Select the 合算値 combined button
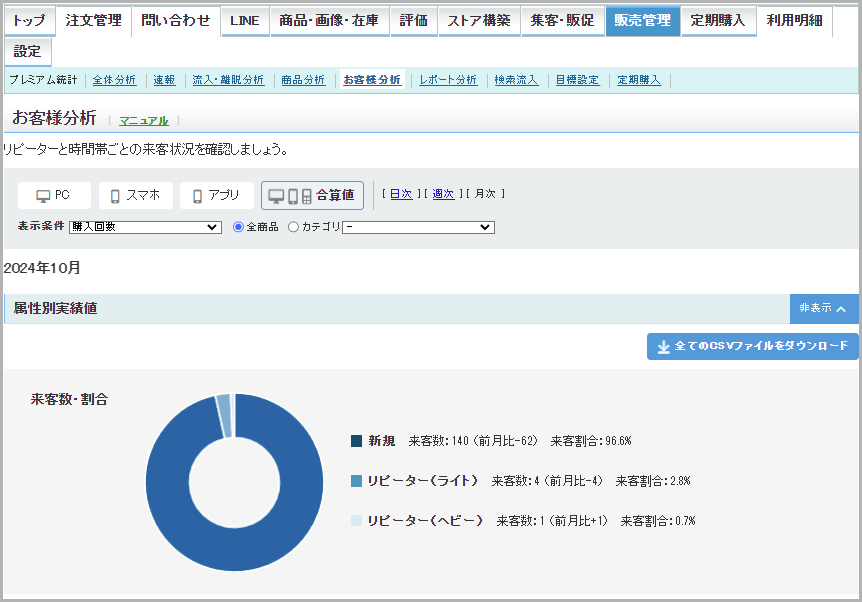 312,195
